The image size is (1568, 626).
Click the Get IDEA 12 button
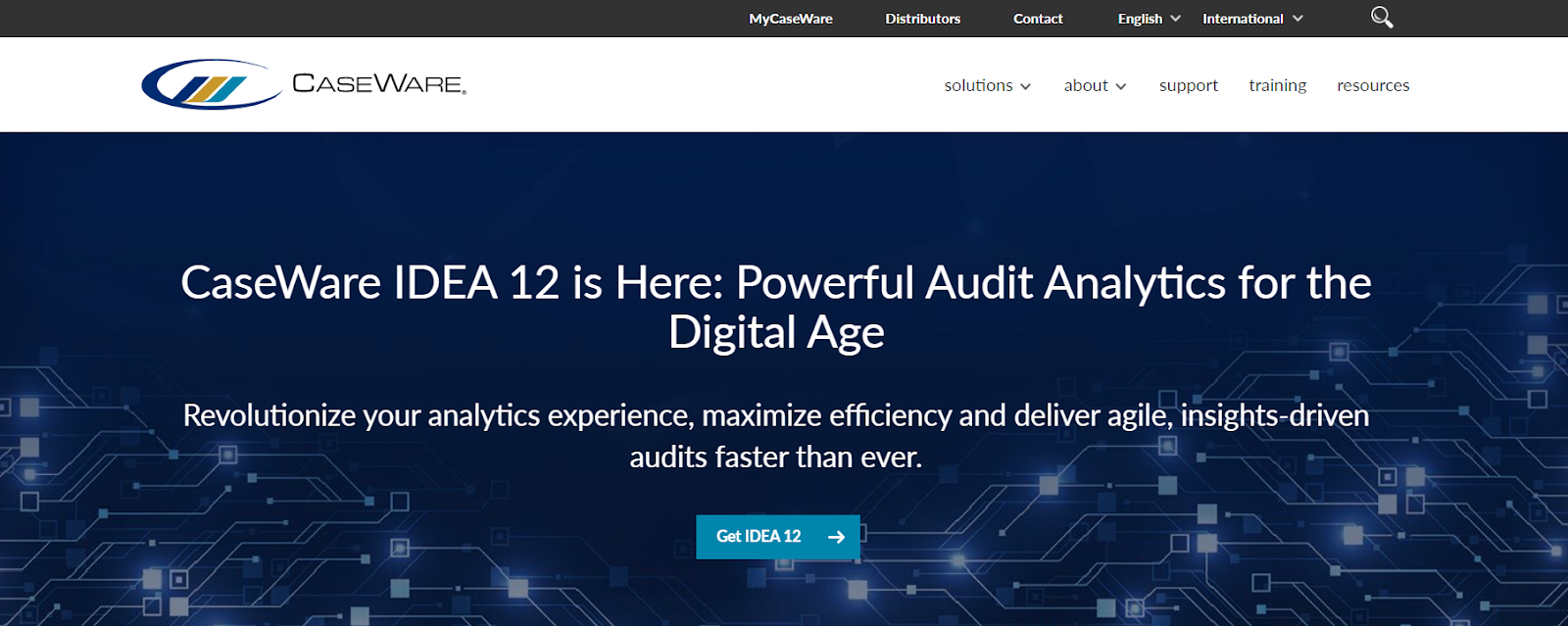click(x=778, y=537)
